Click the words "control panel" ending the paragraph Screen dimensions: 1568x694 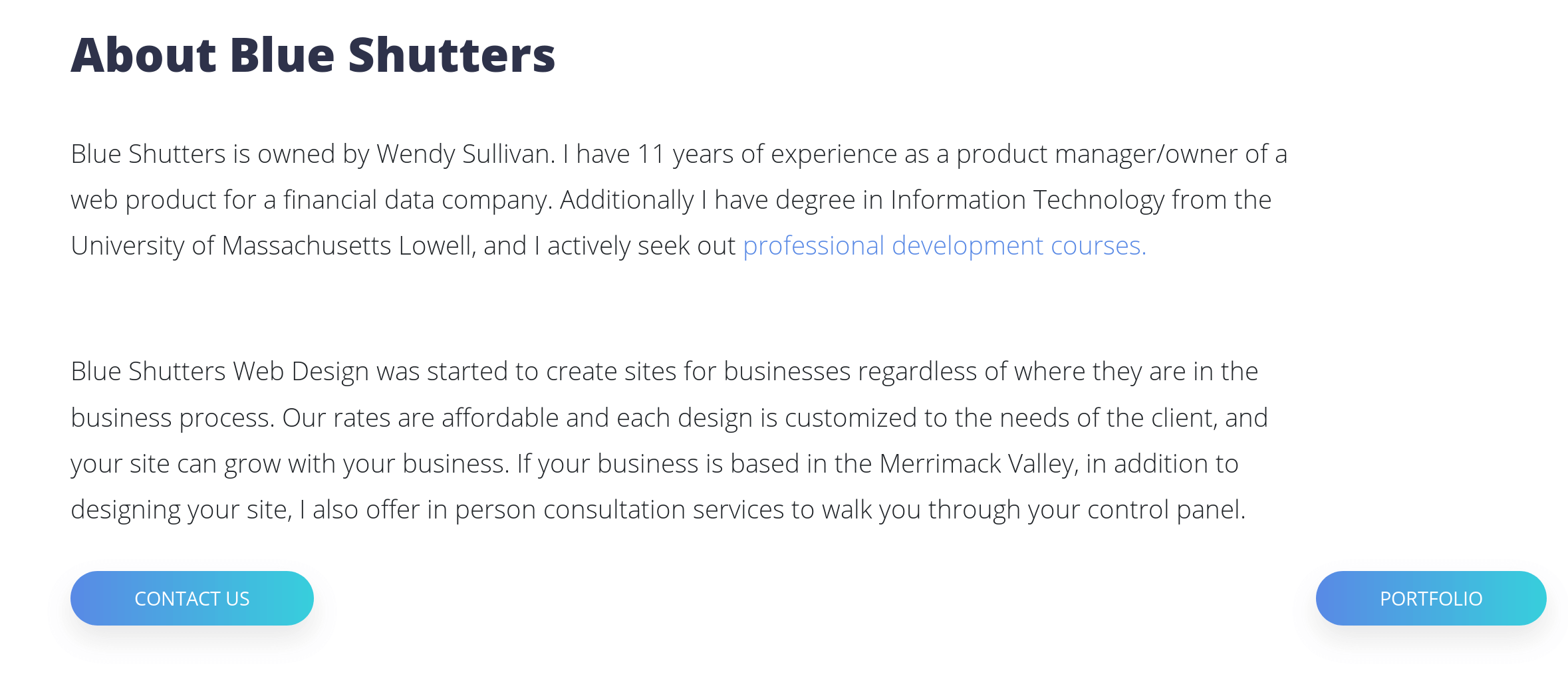click(1166, 510)
